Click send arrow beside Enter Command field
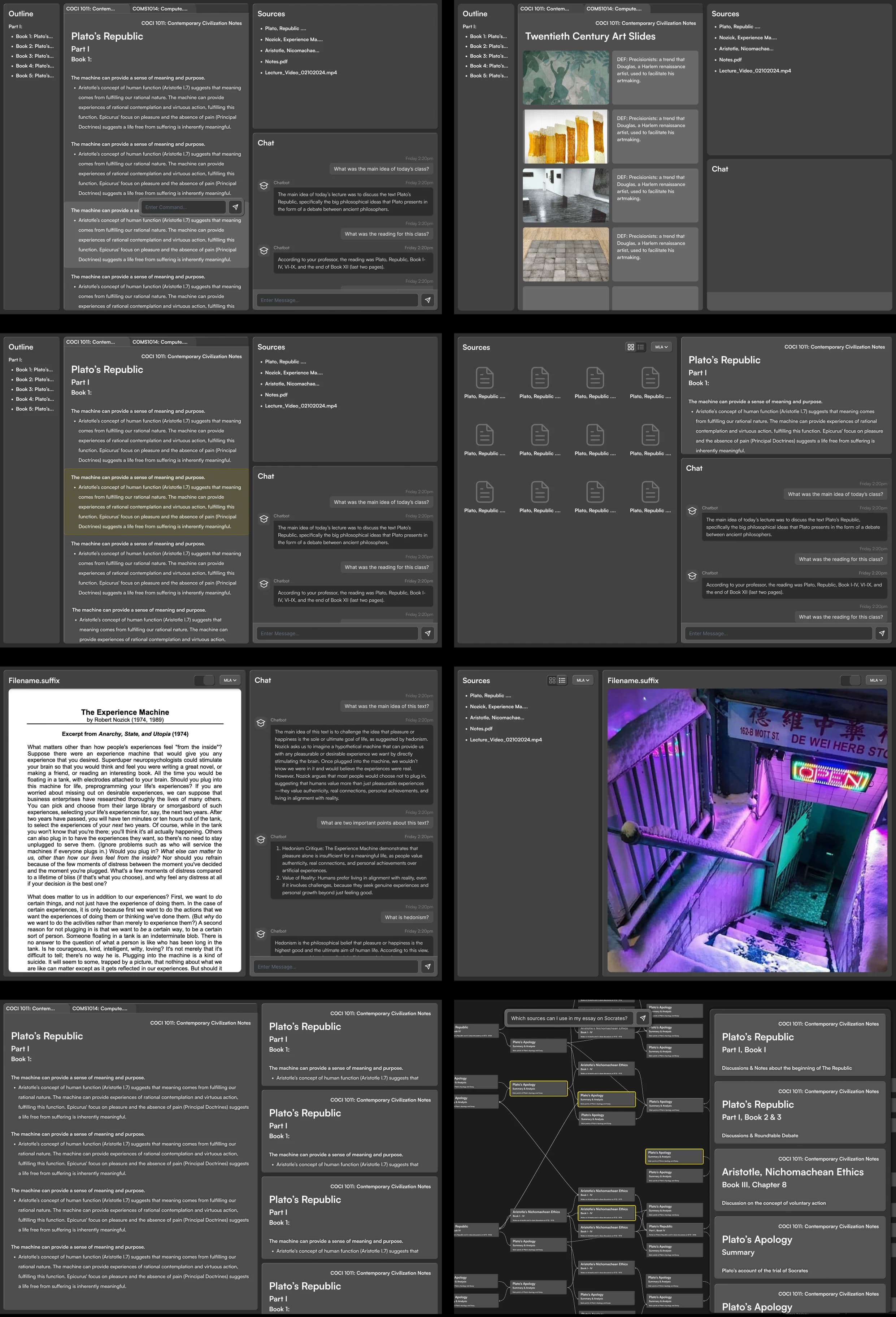The width and height of the screenshot is (896, 1317). (x=235, y=207)
